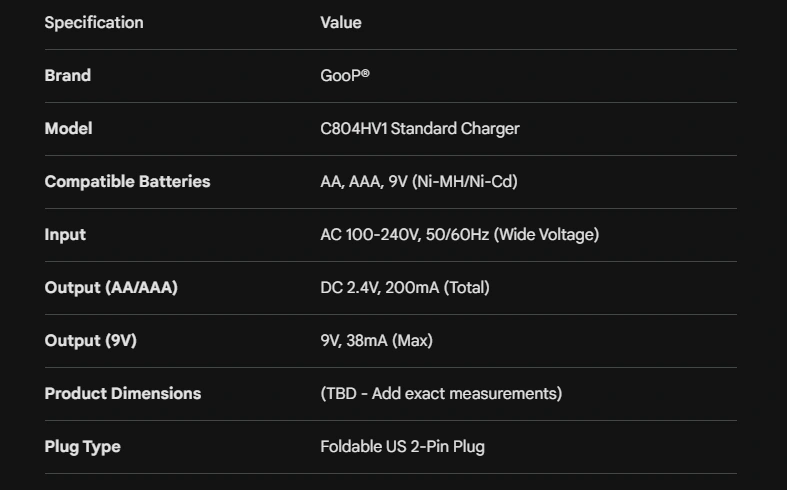Image resolution: width=787 pixels, height=490 pixels.
Task: Click the GooP brand name text
Action: pos(345,75)
